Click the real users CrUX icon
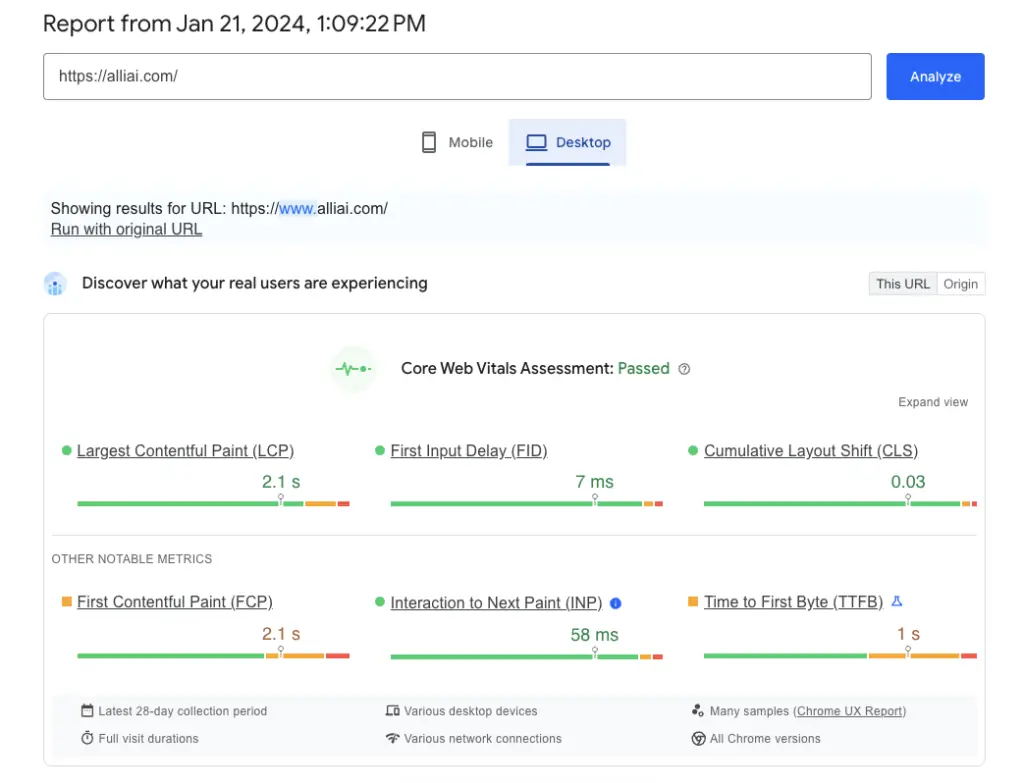 pyautogui.click(x=56, y=284)
